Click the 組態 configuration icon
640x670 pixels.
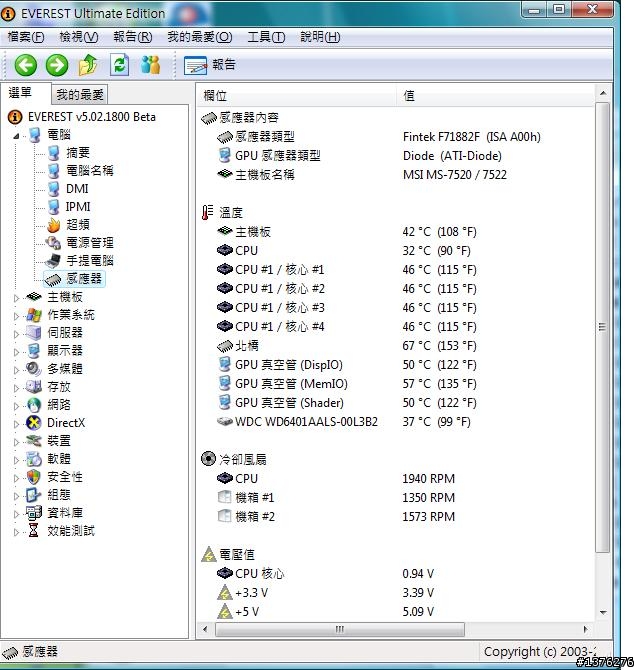point(34,495)
